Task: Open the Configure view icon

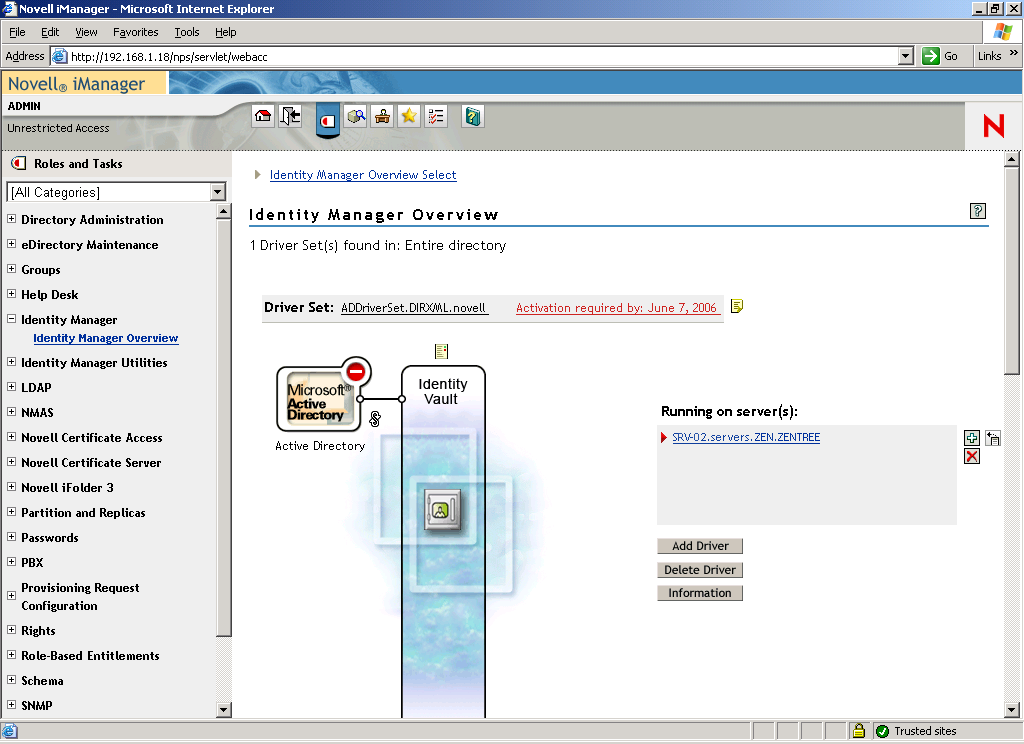Action: coord(382,116)
